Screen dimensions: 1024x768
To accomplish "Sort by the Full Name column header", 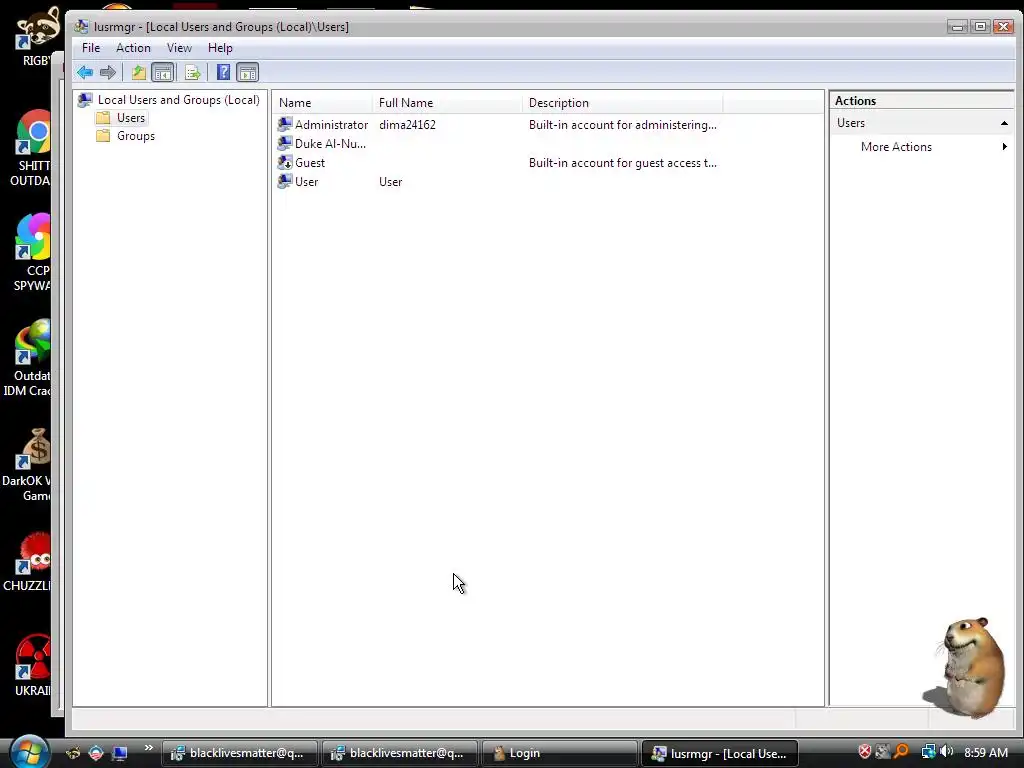I will [x=447, y=103].
